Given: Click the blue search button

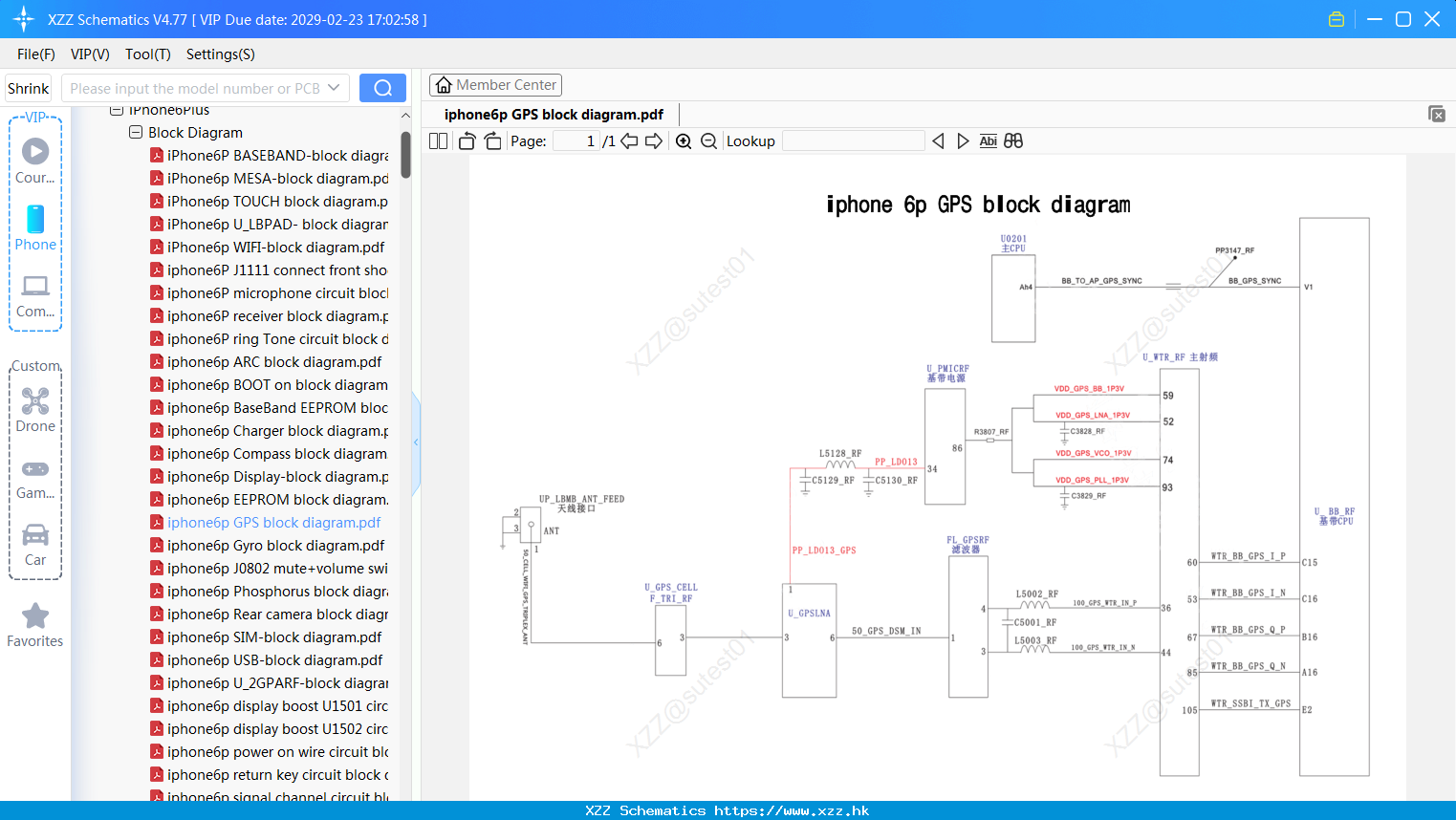Looking at the screenshot, I should 382,88.
